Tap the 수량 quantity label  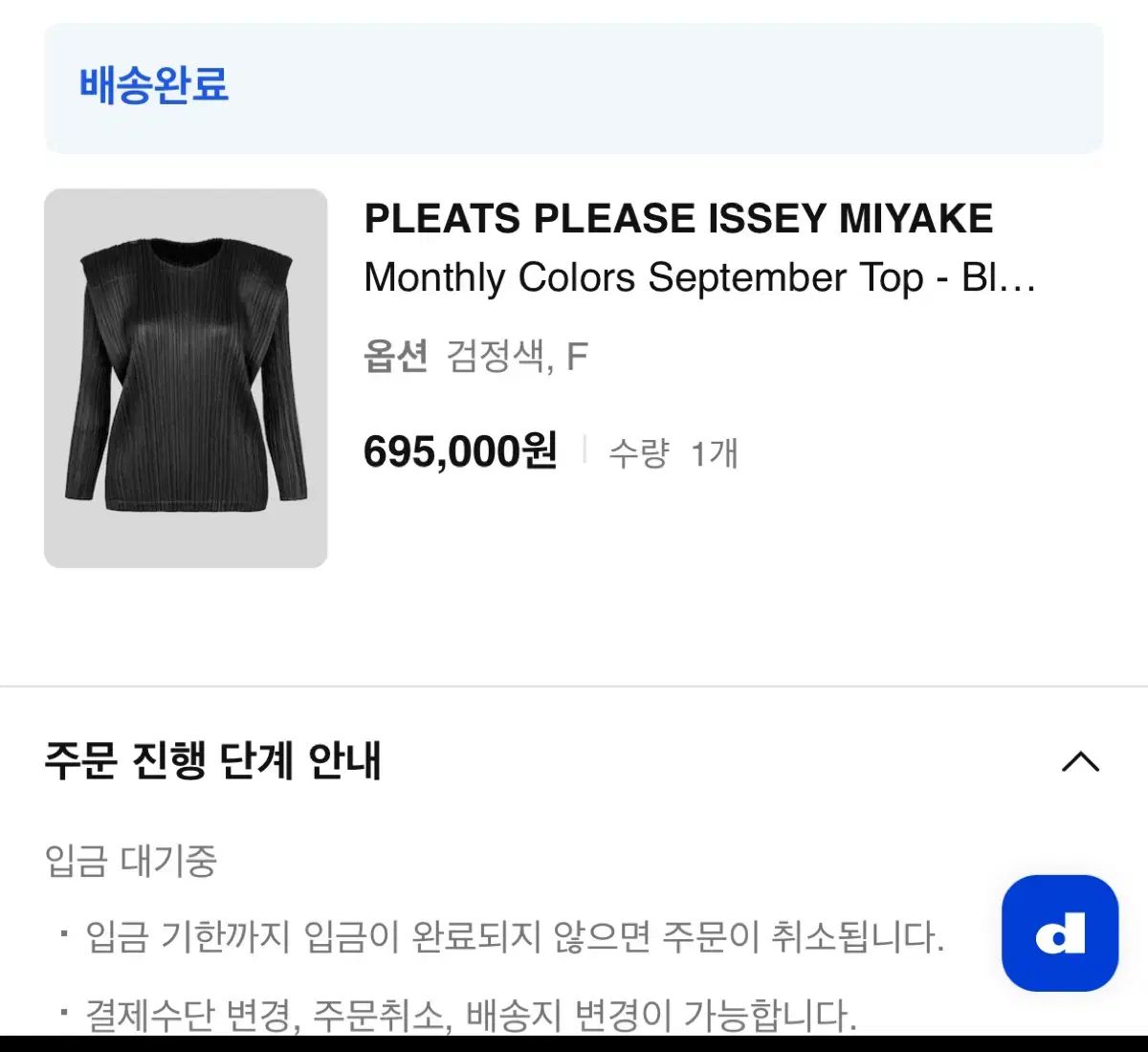pos(639,452)
